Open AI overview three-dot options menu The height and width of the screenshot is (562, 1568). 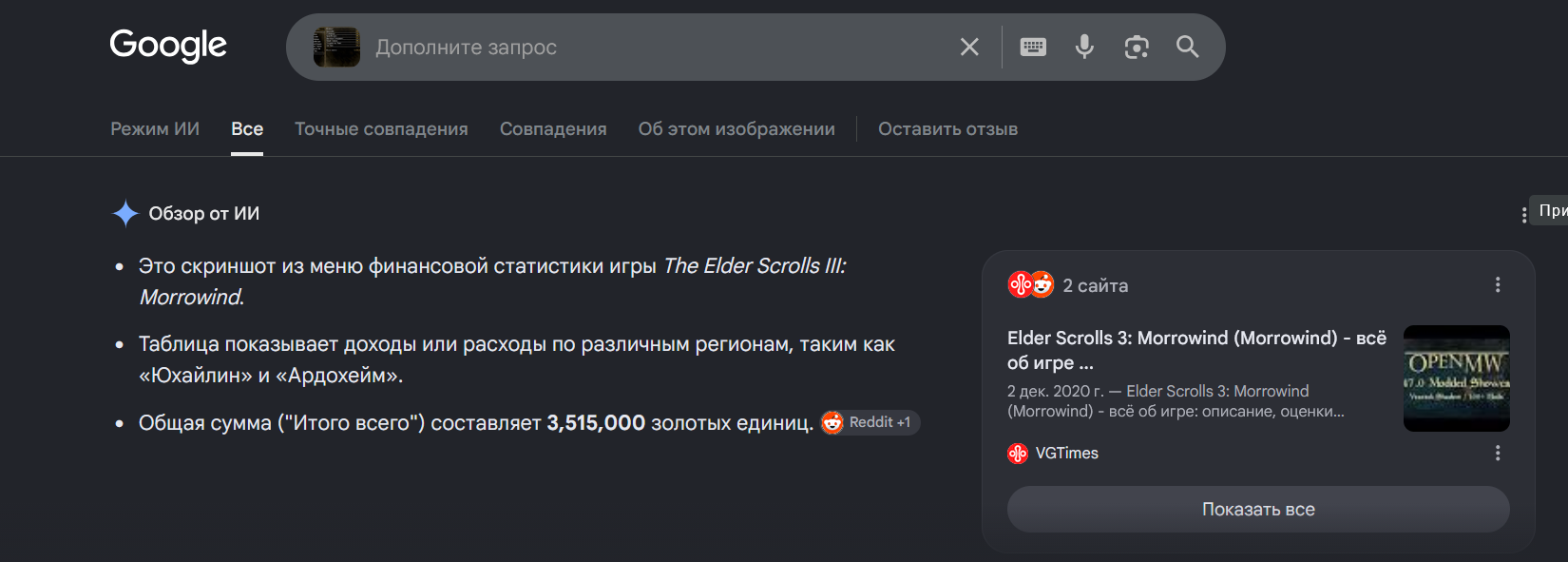coord(1523,216)
